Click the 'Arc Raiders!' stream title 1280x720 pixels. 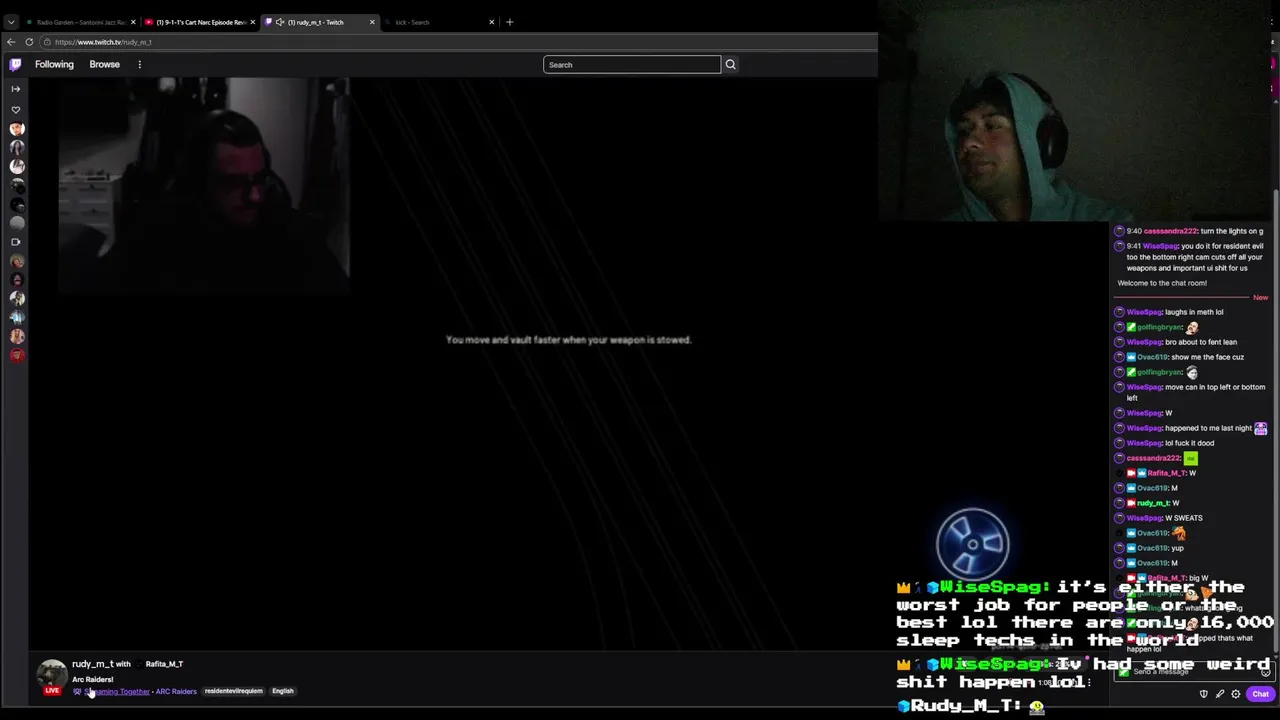pos(92,679)
